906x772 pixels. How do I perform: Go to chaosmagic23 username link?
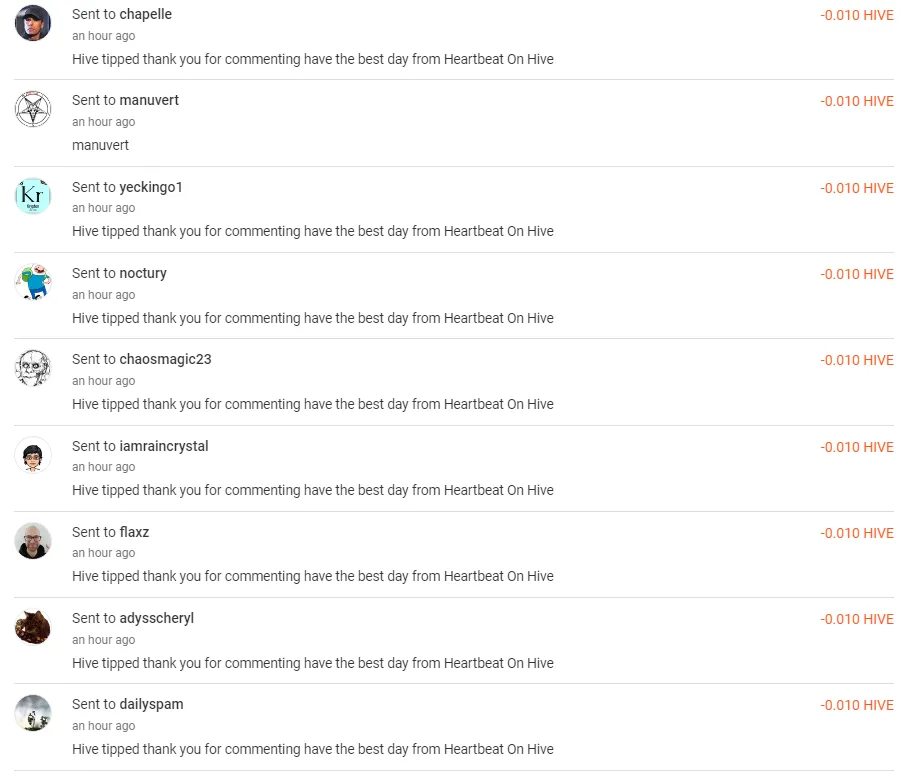click(x=165, y=359)
